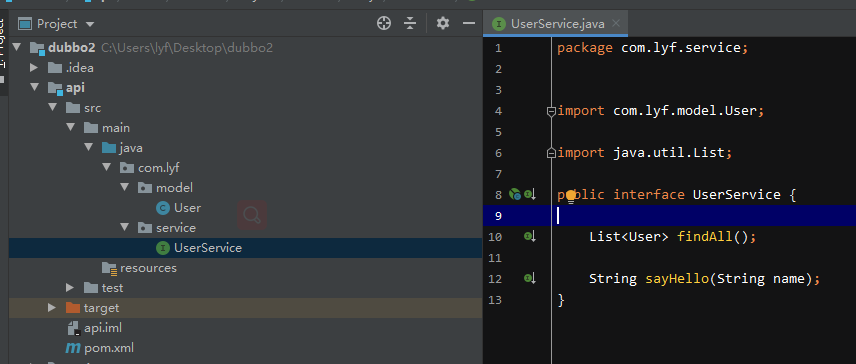Screen dimensions: 856x364
Task: Collapse the dubbo2 root node
Action: coord(16,47)
